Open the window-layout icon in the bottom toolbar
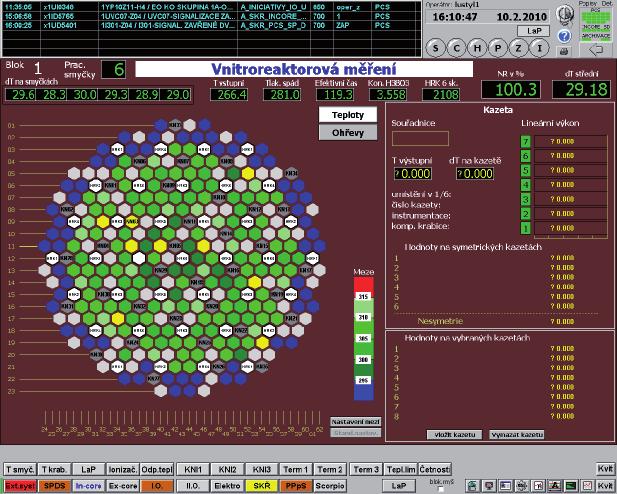The height and width of the screenshot is (494, 617). tap(506, 486)
